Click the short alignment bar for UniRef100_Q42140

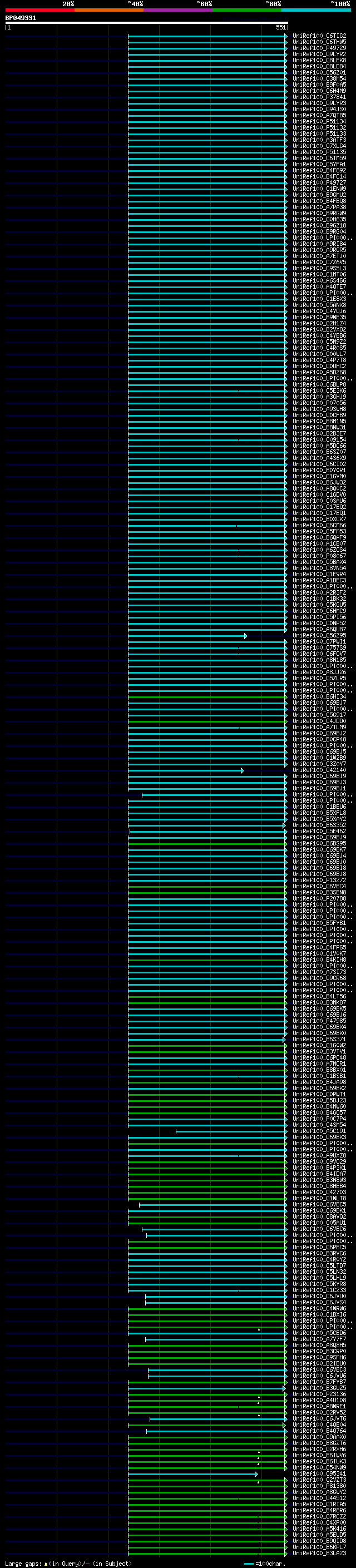[186, 770]
